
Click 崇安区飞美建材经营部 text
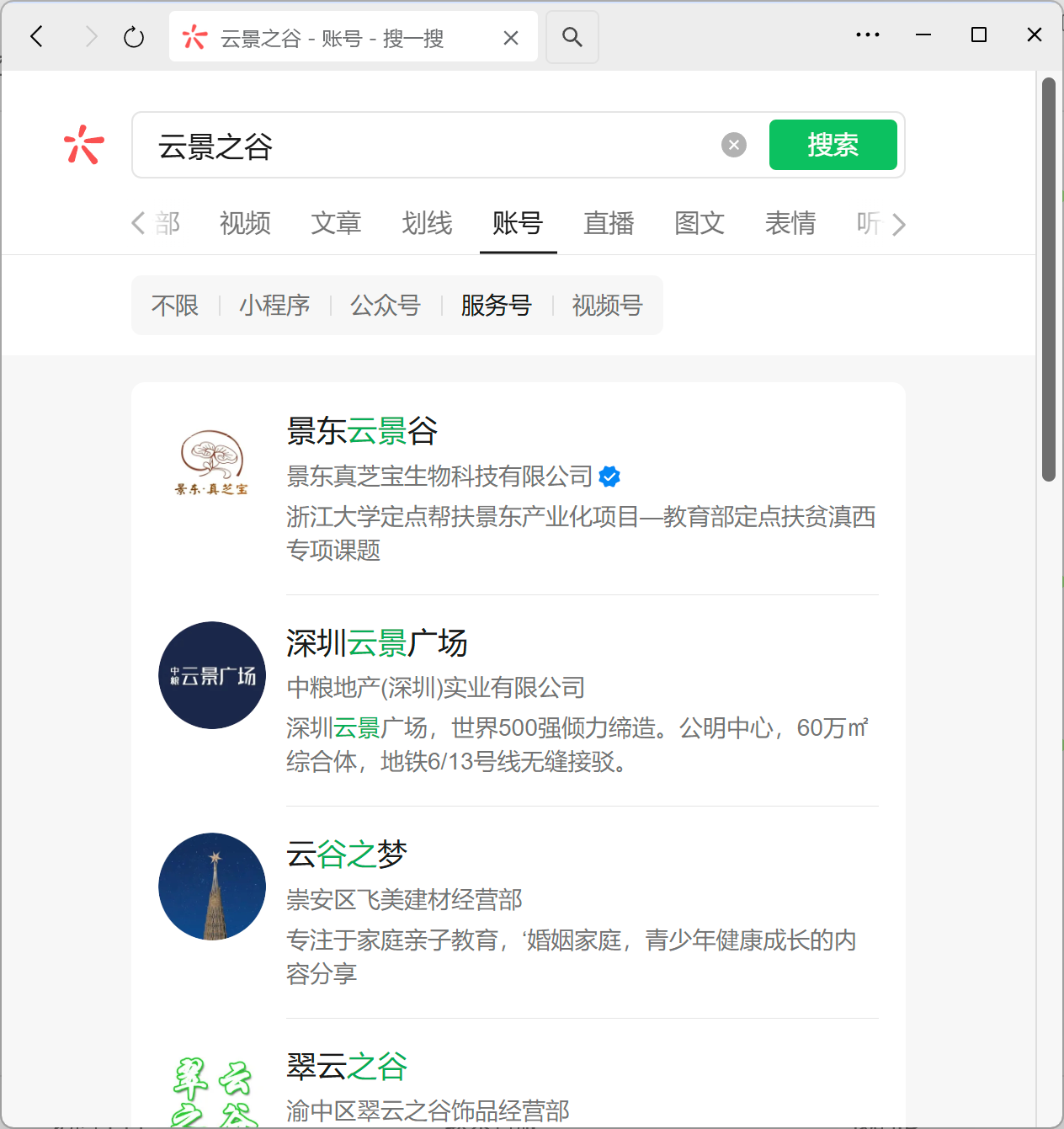(x=404, y=900)
